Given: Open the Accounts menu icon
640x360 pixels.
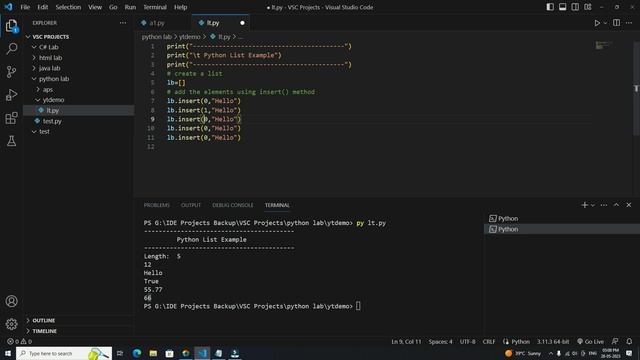Looking at the screenshot, I should pyautogui.click(x=11, y=301).
